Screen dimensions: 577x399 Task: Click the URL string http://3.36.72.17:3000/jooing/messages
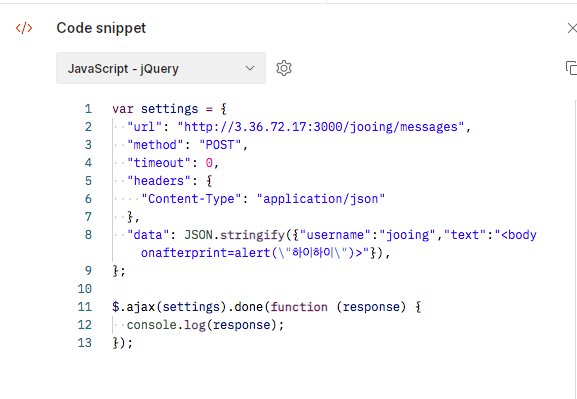tap(320, 127)
